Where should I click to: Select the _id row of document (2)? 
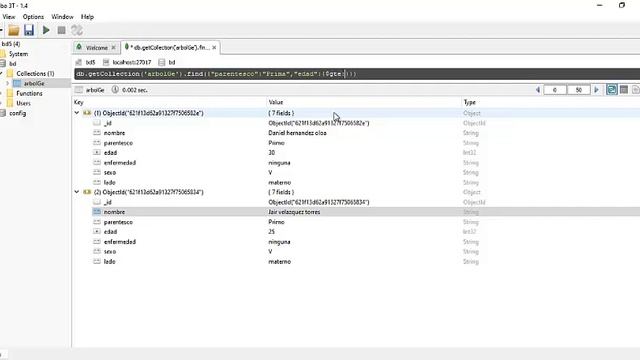(357, 202)
